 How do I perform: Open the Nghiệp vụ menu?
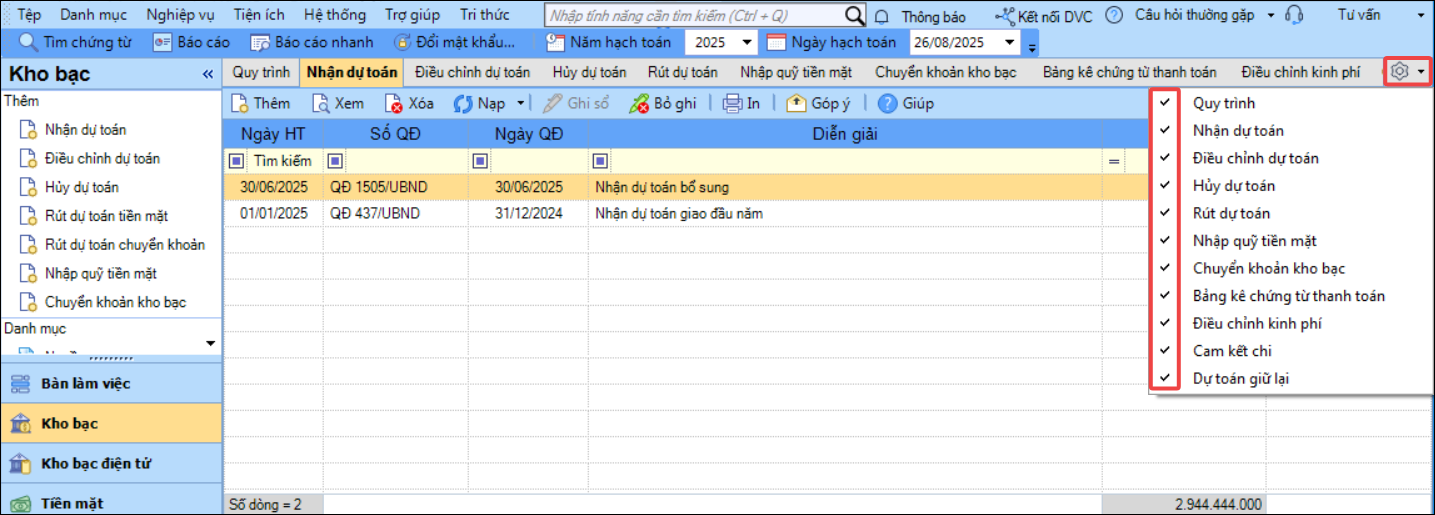click(180, 15)
